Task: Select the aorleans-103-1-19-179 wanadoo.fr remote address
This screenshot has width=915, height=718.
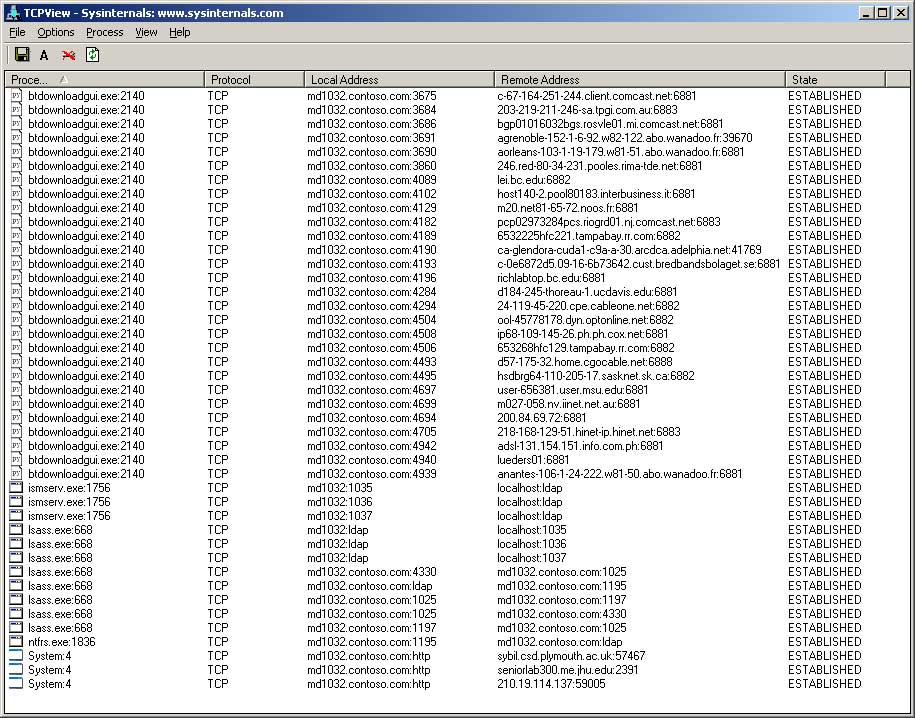Action: click(x=621, y=152)
